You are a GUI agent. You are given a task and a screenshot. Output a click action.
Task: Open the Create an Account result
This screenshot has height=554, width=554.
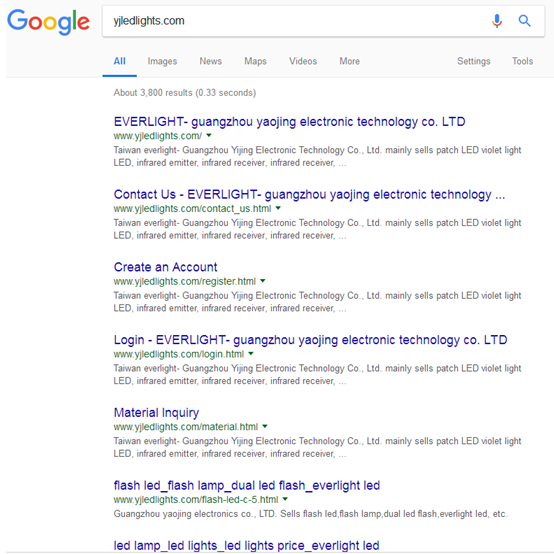pyautogui.click(x=165, y=267)
